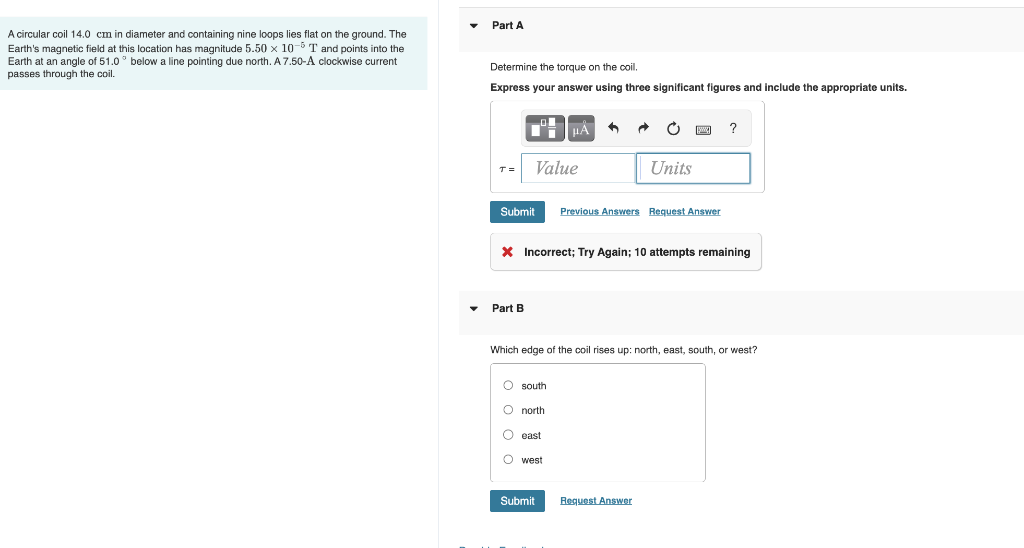Open help with the question mark
Screen dimensions: 1024x548
click(733, 128)
